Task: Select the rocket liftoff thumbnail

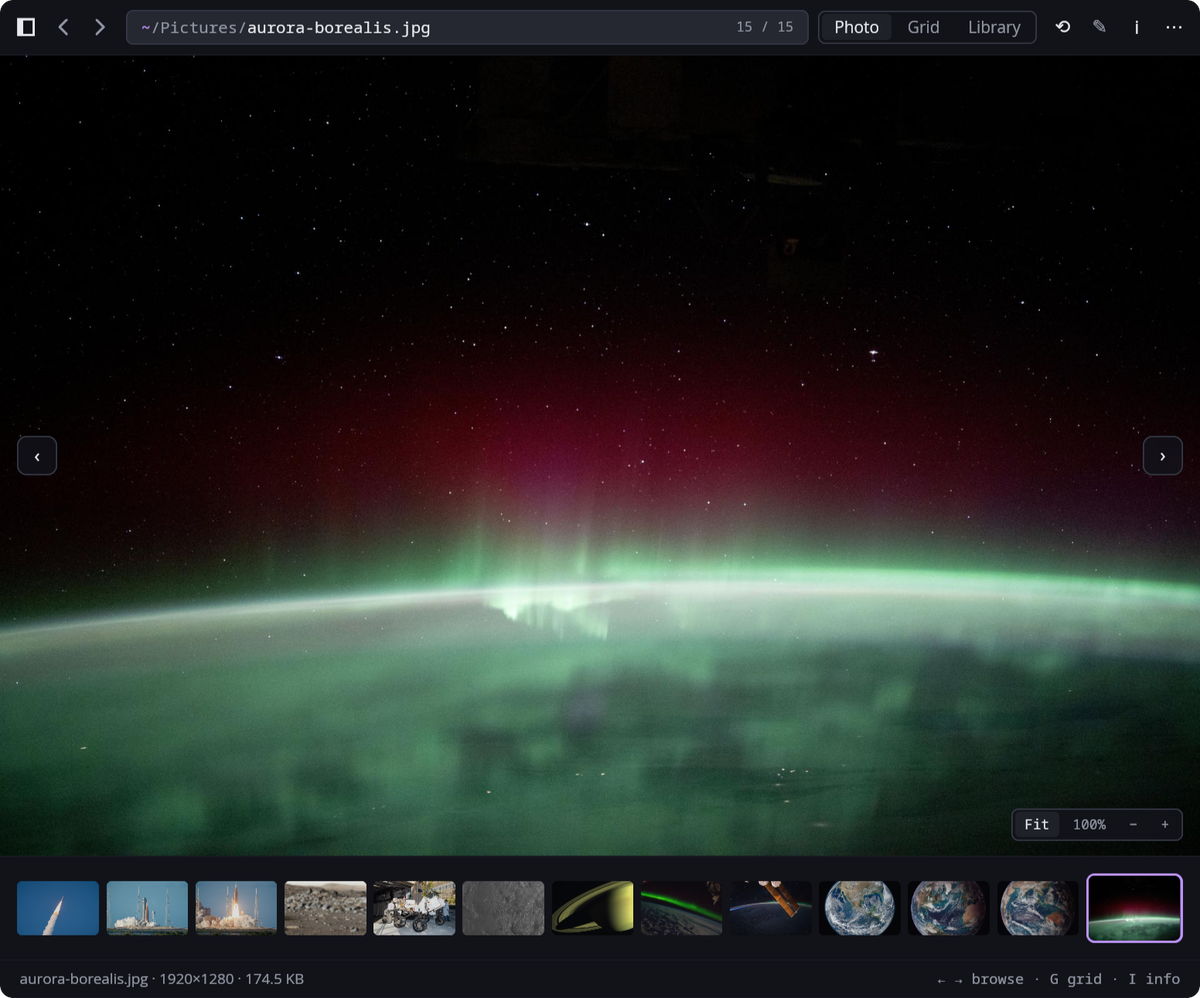Action: click(236, 908)
